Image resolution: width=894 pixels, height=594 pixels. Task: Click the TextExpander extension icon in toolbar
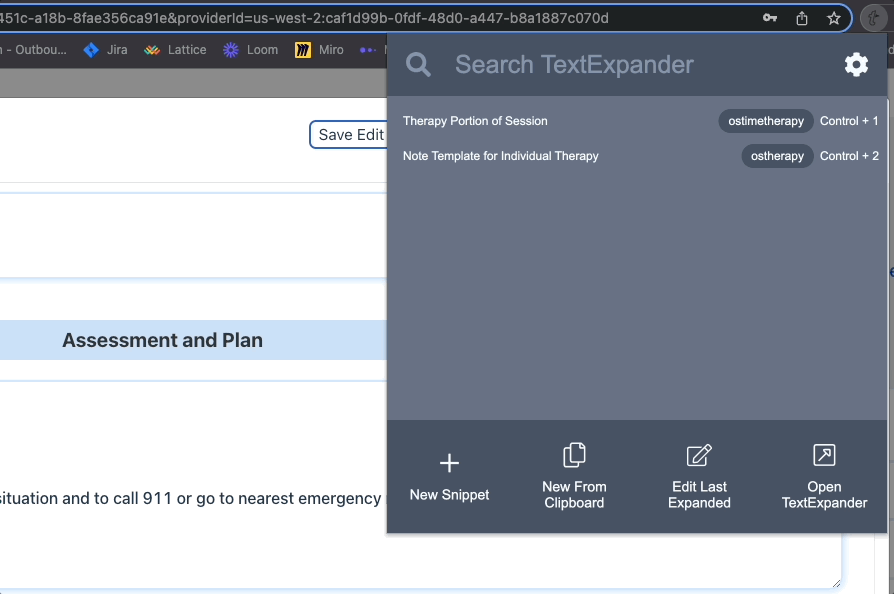point(873,18)
